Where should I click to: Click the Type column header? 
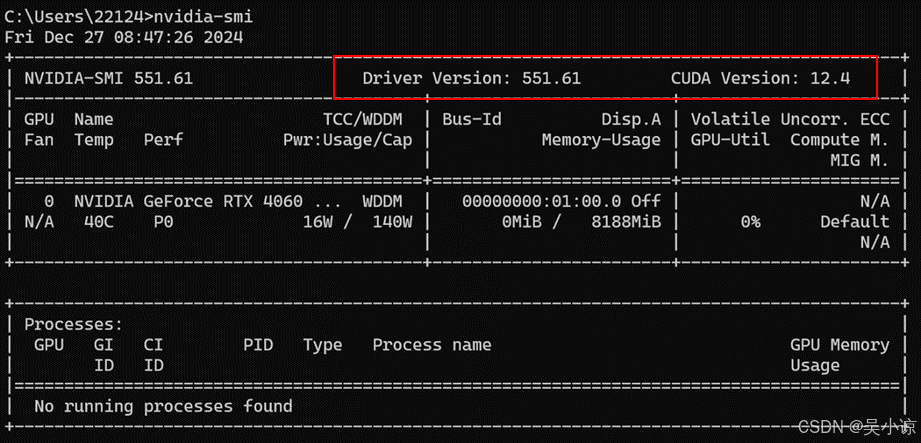(x=322, y=345)
